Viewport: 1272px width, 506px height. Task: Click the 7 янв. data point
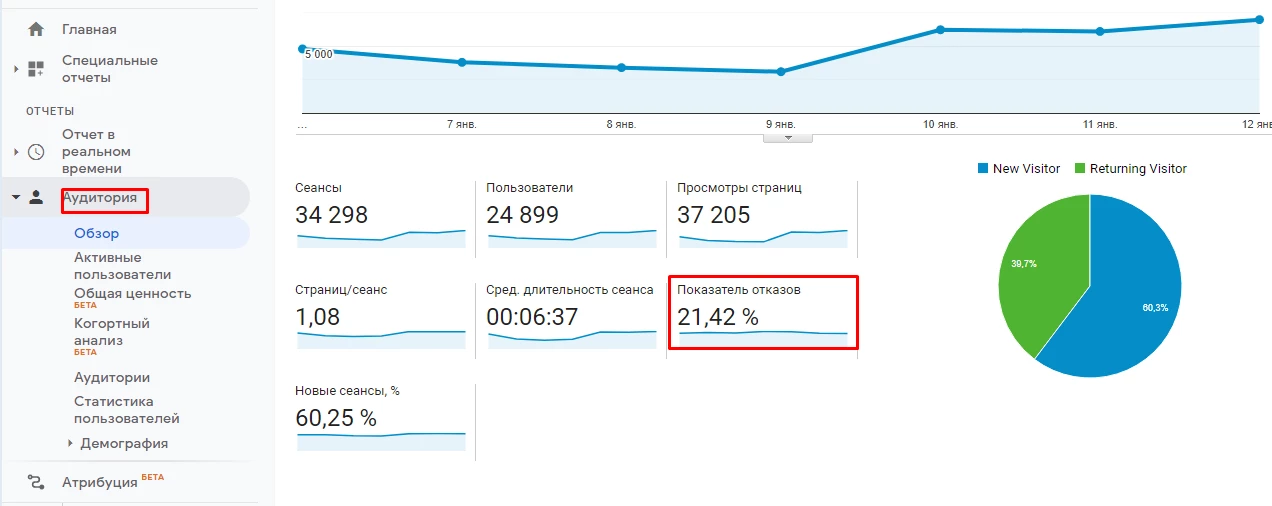click(462, 62)
